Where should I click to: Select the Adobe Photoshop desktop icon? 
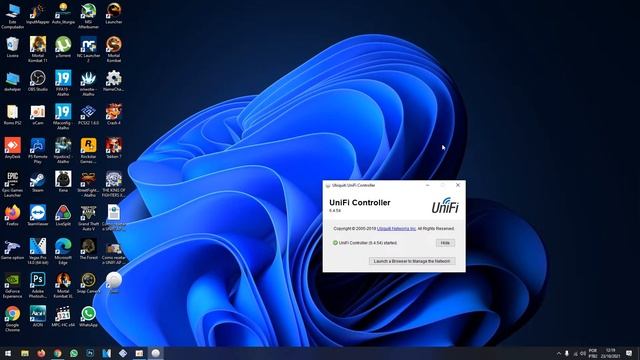[38, 285]
